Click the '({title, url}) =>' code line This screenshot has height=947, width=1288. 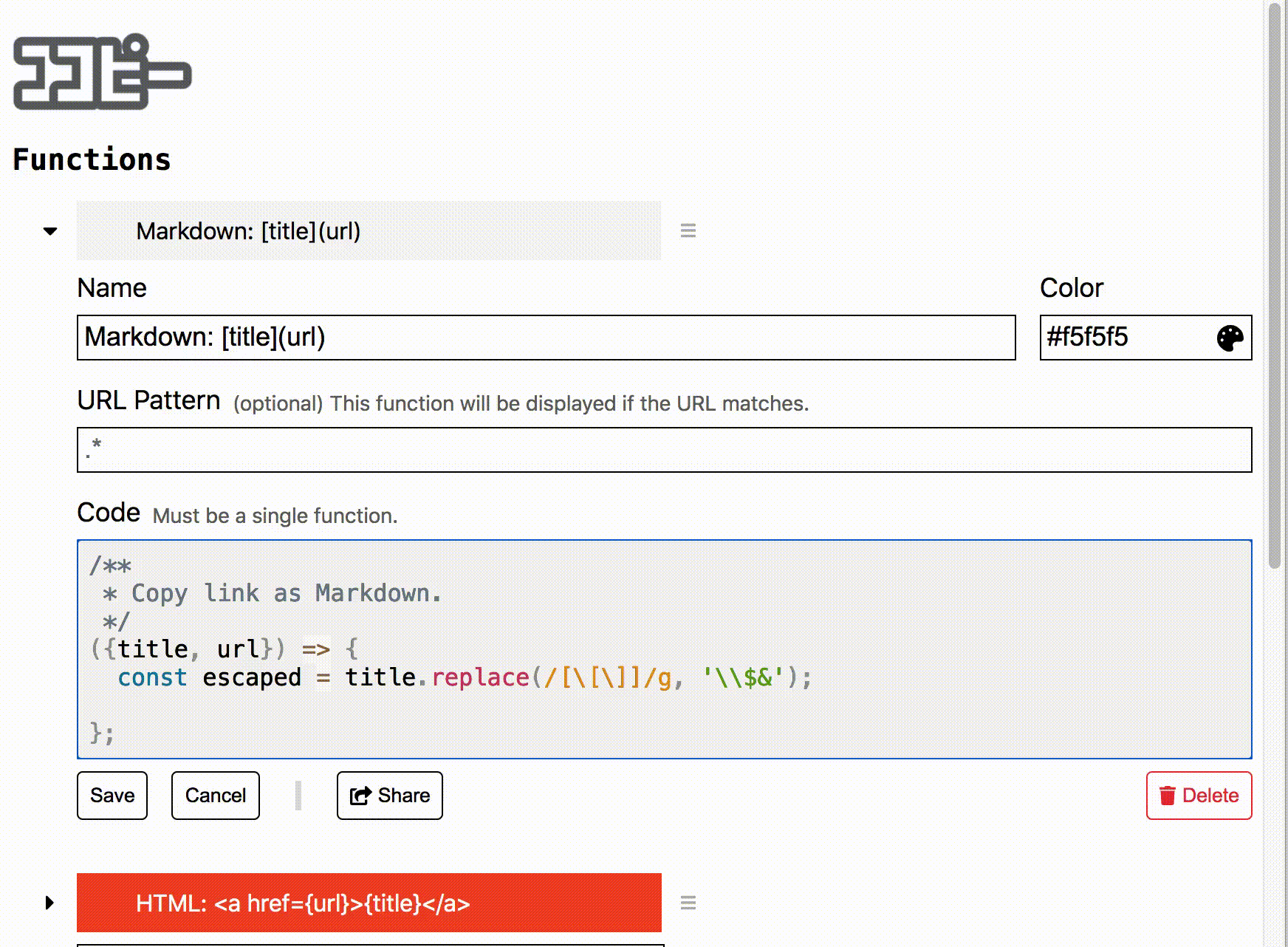coord(224,649)
